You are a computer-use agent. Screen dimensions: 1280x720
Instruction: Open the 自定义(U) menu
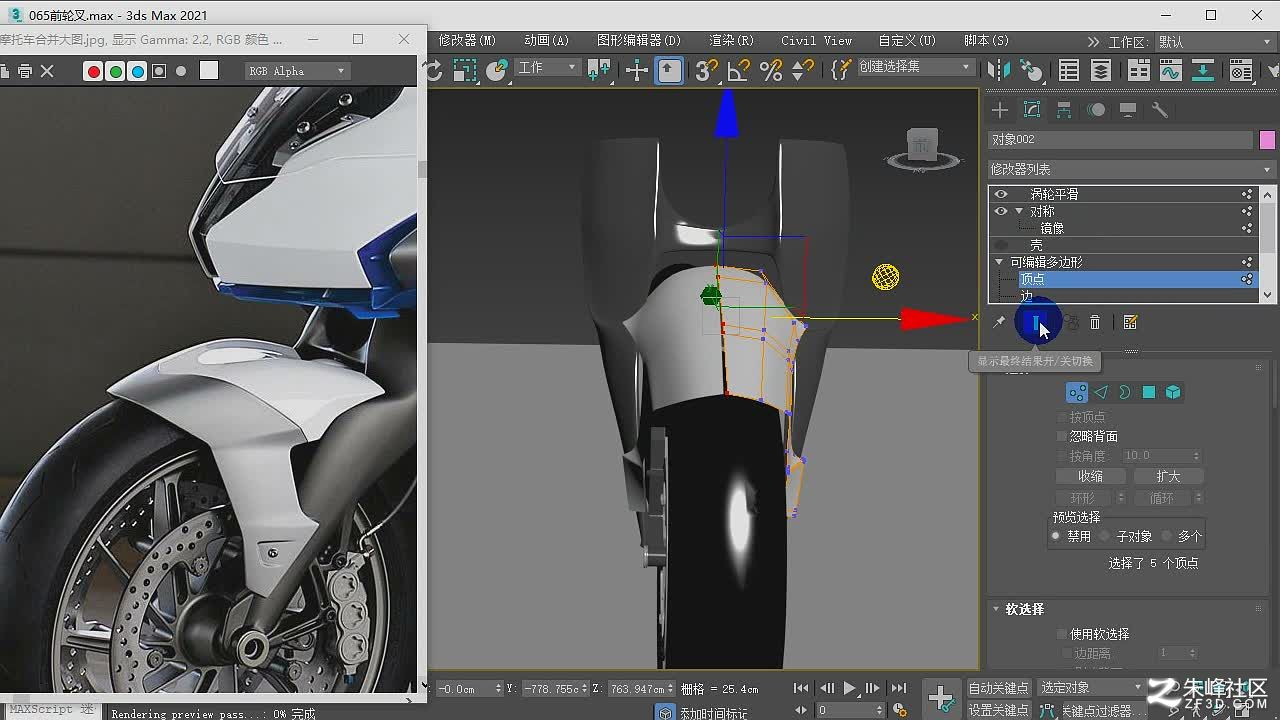pyautogui.click(x=907, y=41)
